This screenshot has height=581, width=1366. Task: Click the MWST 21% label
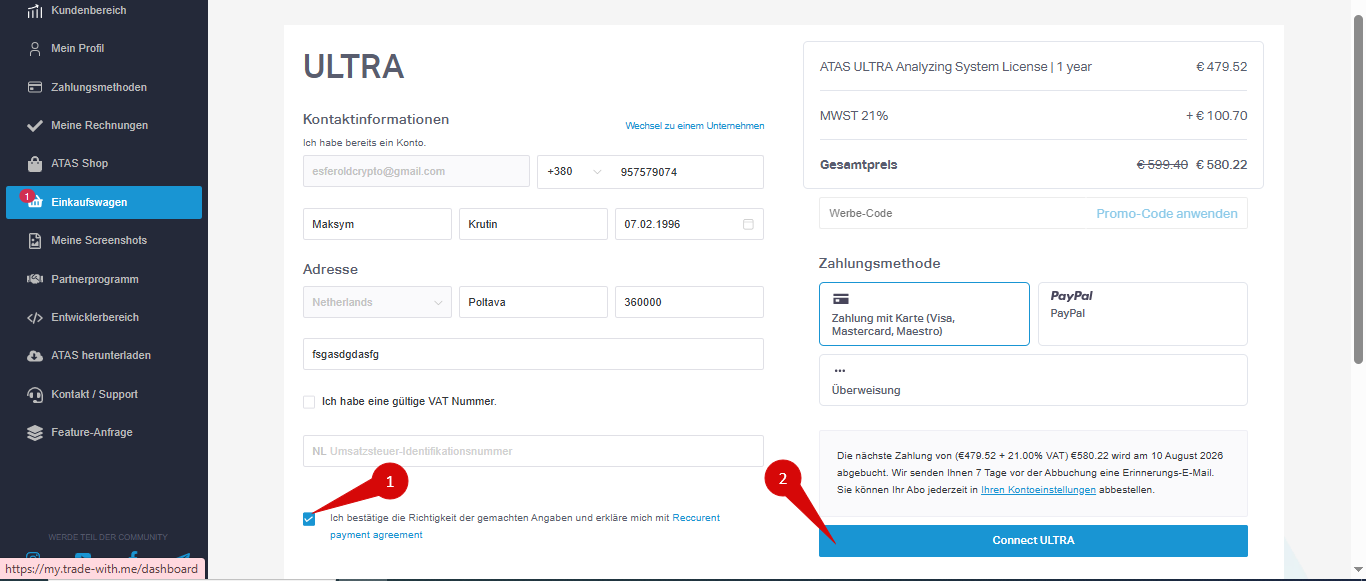pos(854,116)
